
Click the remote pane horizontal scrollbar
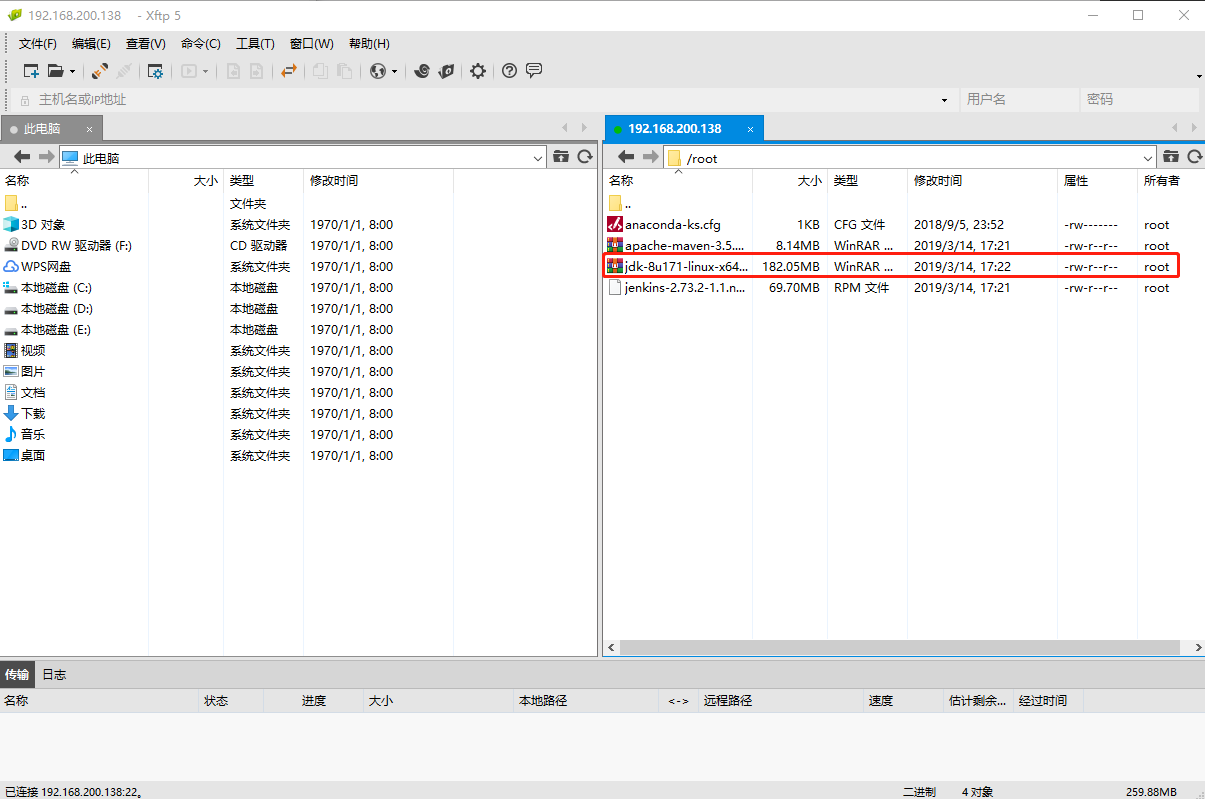(x=898, y=648)
